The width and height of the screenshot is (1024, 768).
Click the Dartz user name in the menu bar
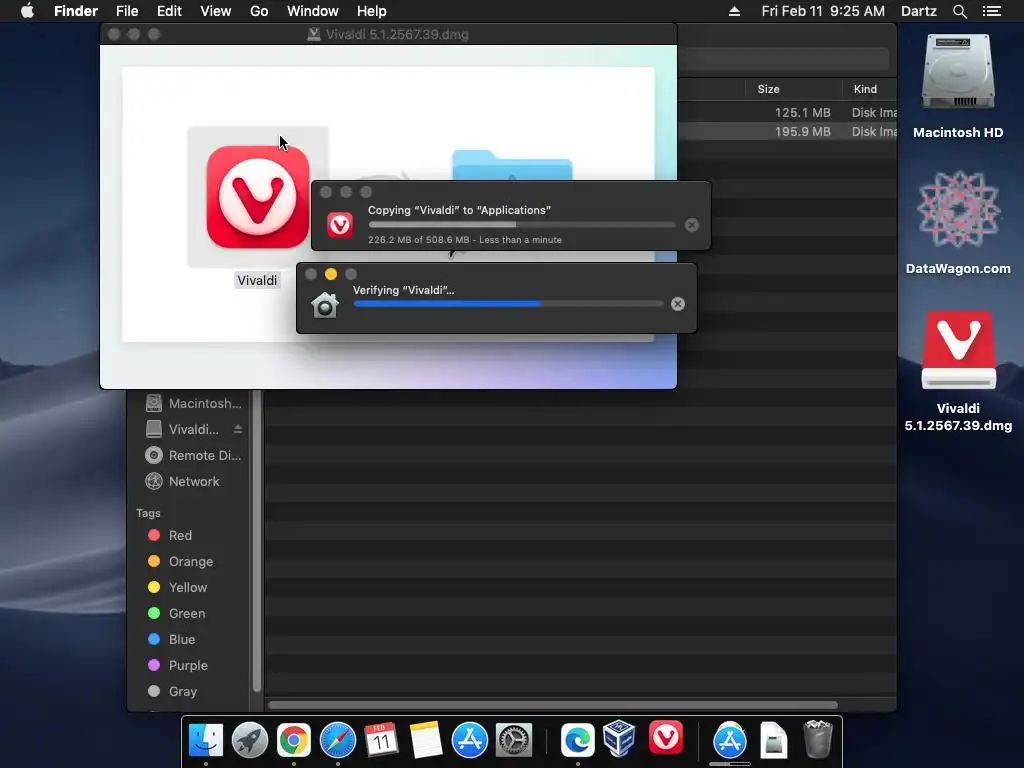coord(919,11)
